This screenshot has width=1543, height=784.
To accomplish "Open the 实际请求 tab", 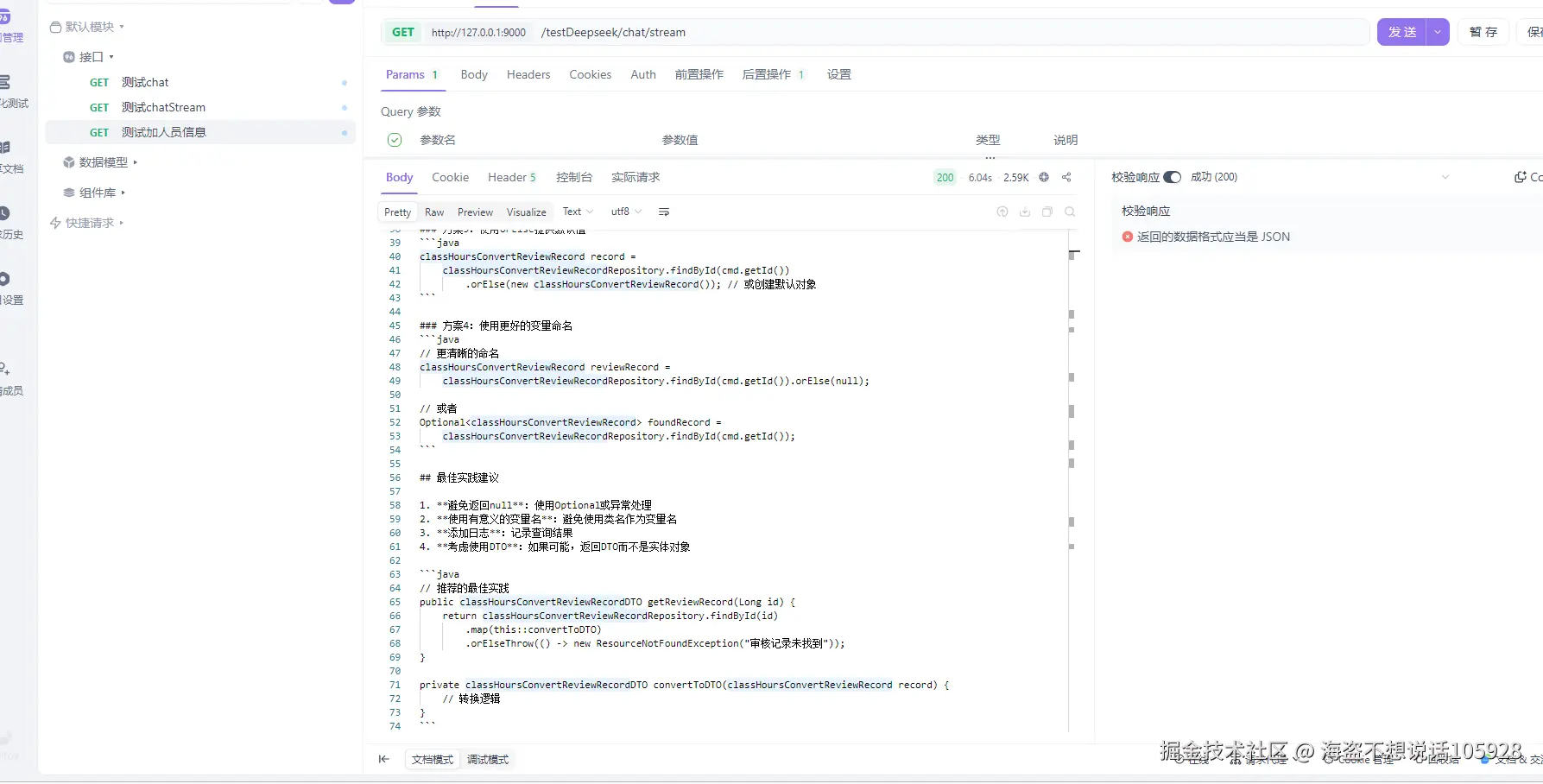I will [x=636, y=177].
